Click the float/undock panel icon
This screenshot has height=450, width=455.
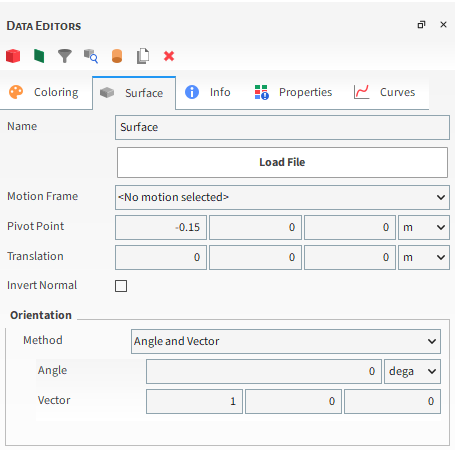coord(421,25)
